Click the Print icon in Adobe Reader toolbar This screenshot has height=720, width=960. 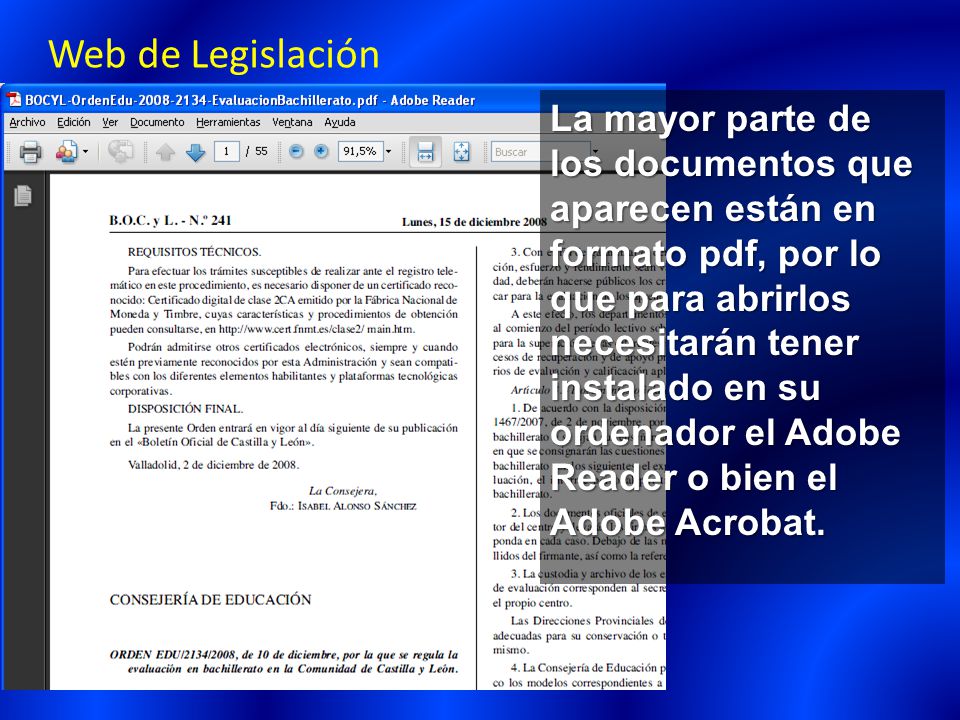point(30,151)
